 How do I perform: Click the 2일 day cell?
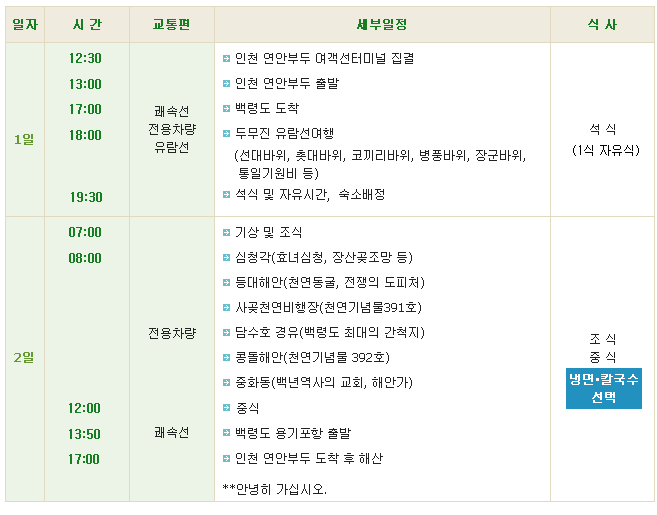pos(25,359)
